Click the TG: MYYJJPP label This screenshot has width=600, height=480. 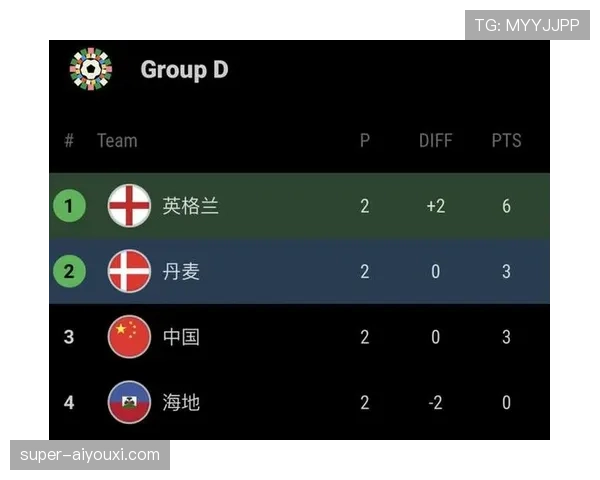point(527,25)
